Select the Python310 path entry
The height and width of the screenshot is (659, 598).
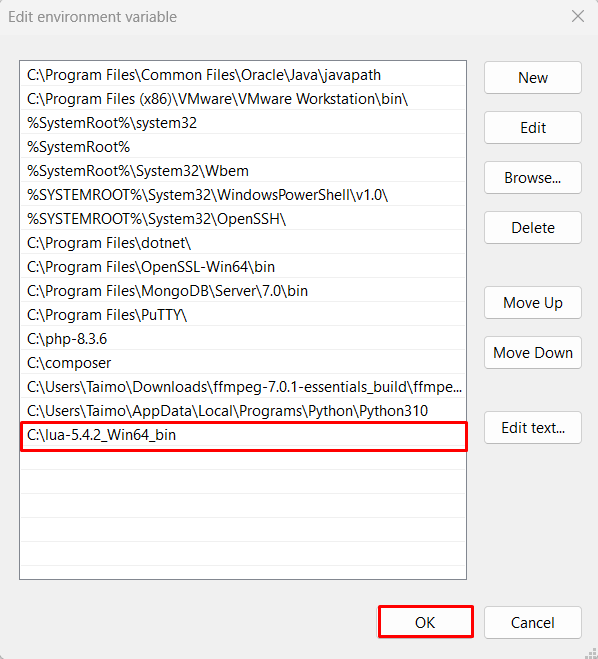click(x=243, y=411)
